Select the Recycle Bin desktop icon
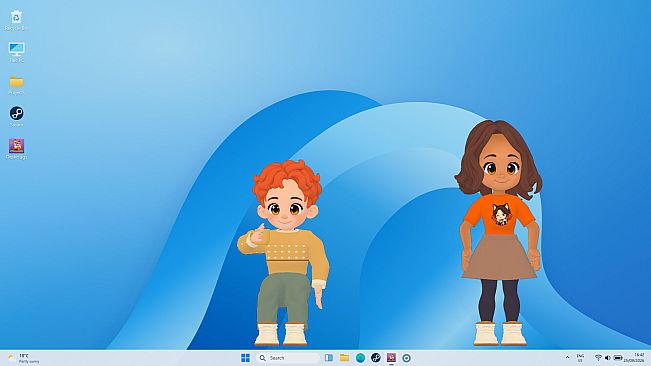The width and height of the screenshot is (651, 366). click(x=16, y=20)
